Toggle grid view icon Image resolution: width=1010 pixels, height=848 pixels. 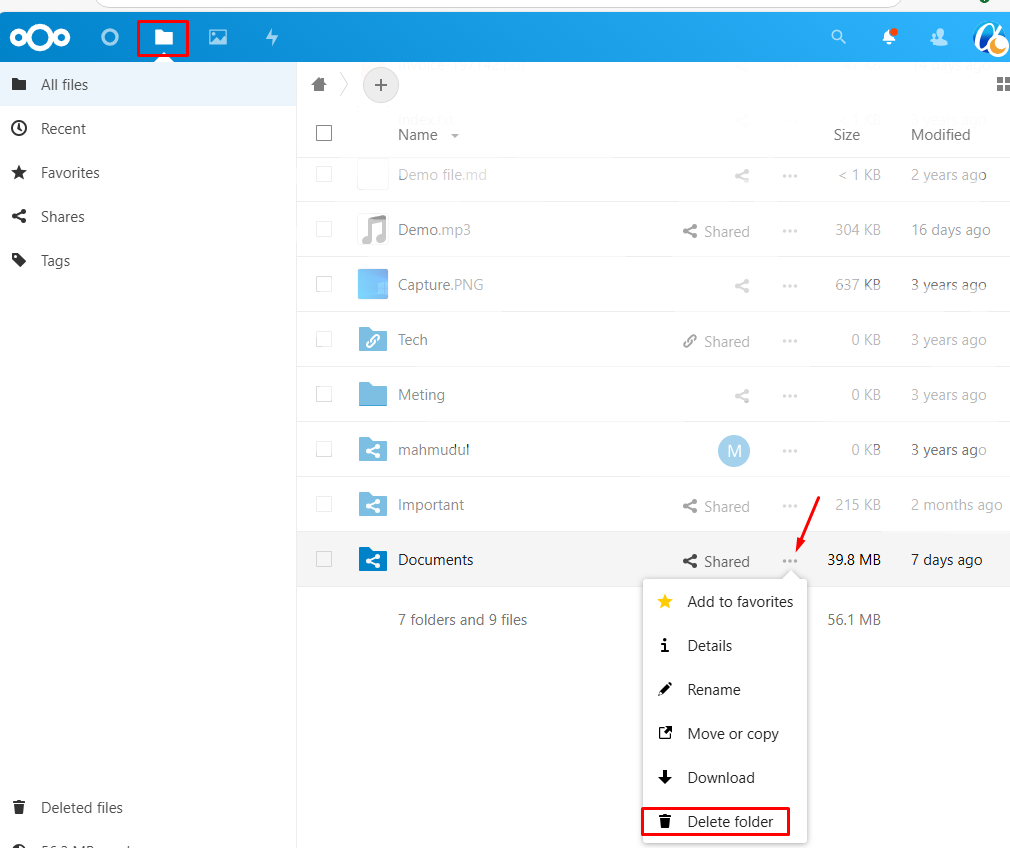tap(1002, 85)
